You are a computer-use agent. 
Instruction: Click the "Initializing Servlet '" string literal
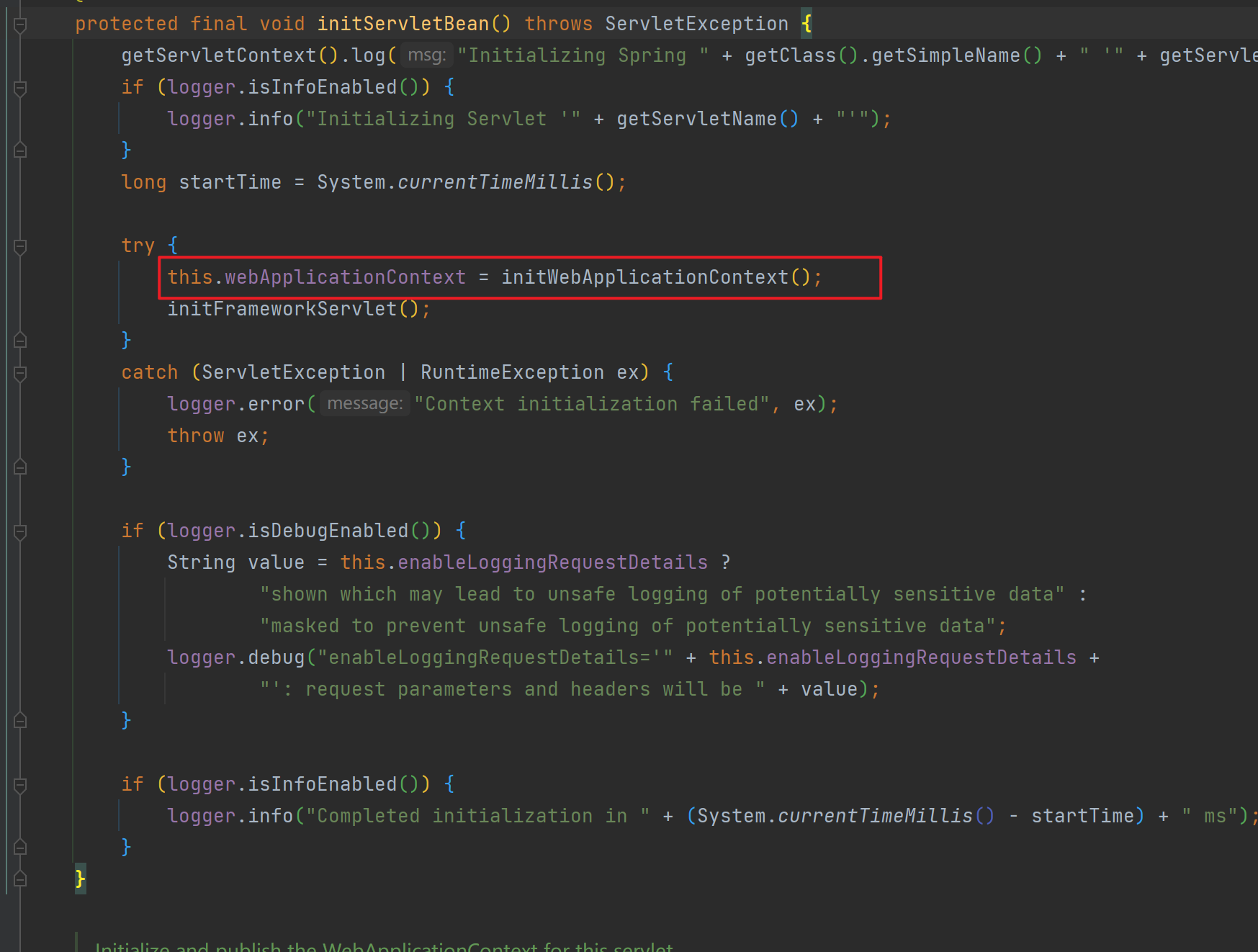click(444, 119)
